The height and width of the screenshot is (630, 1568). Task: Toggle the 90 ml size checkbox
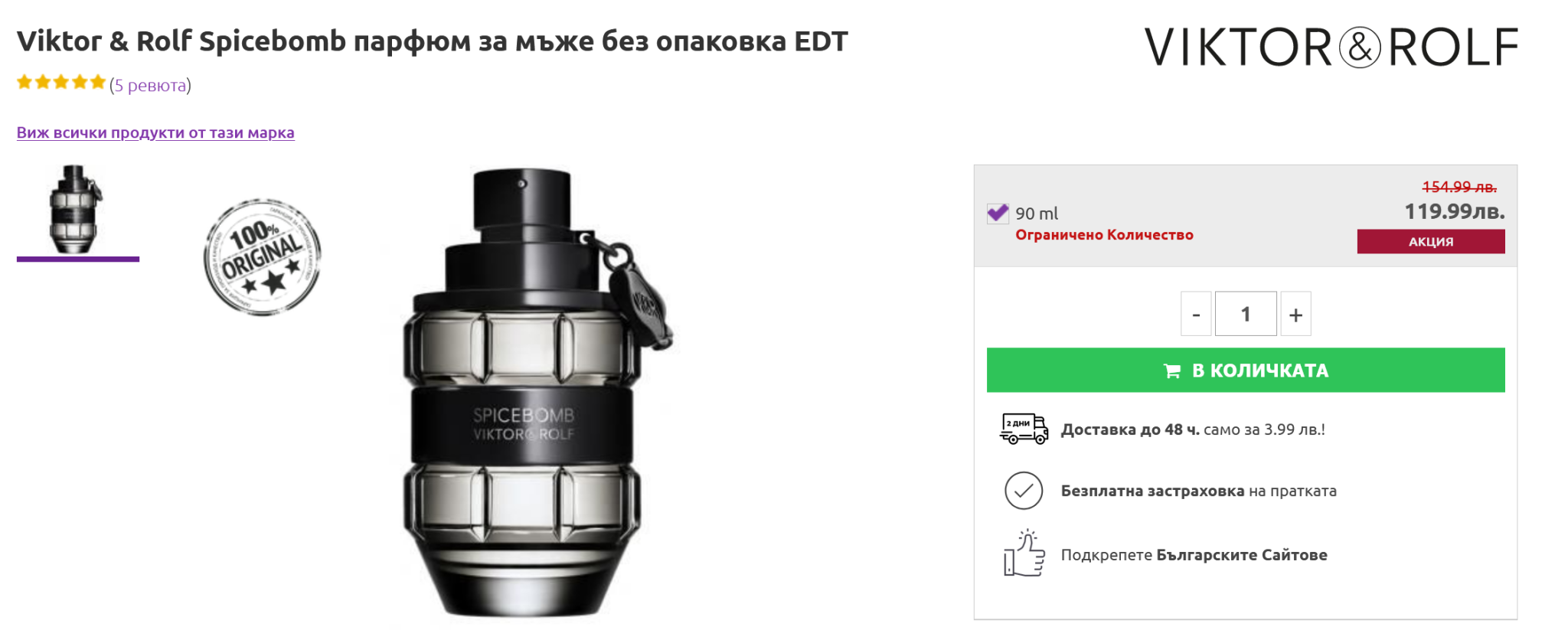[998, 213]
